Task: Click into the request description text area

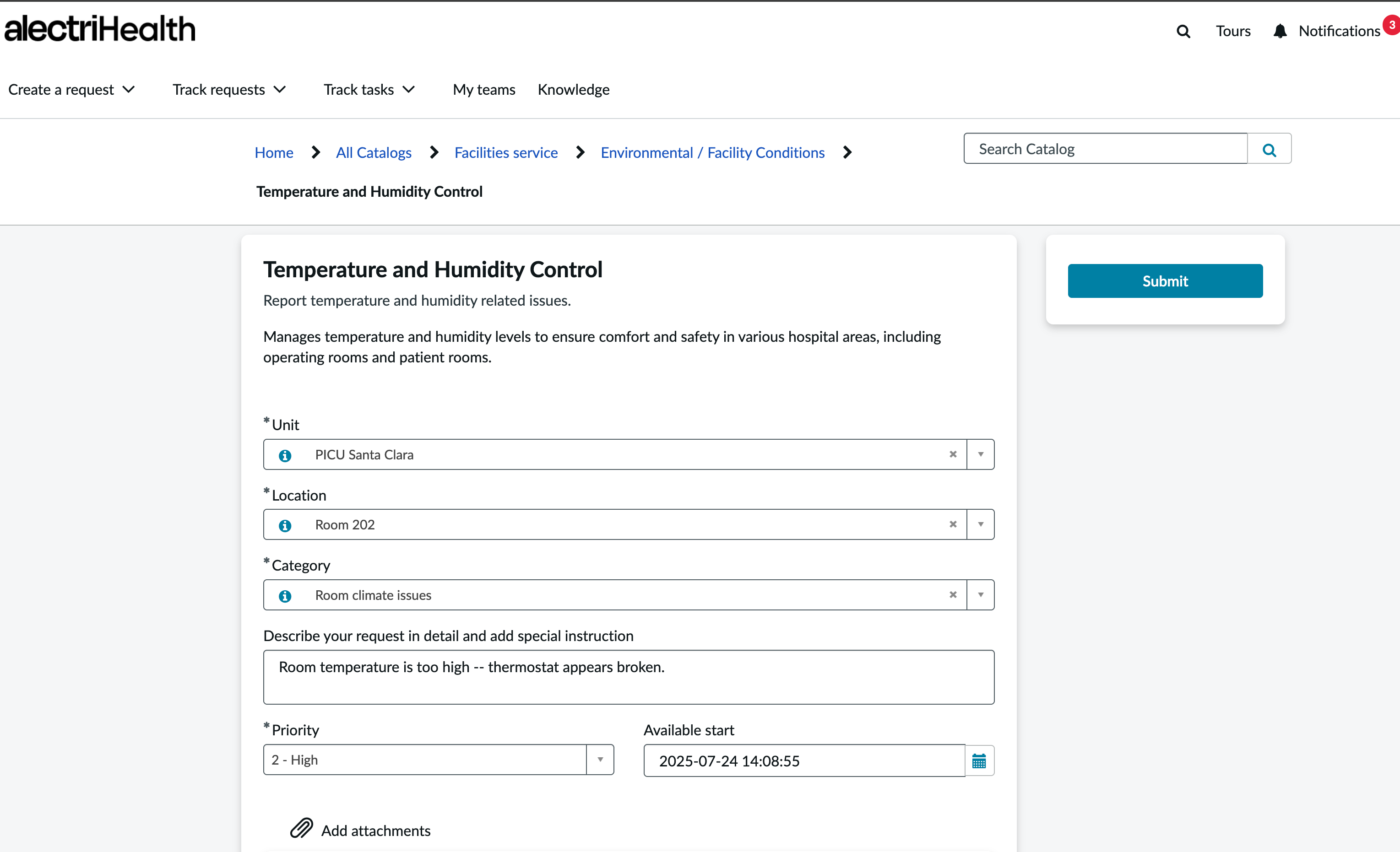Action: 629,678
